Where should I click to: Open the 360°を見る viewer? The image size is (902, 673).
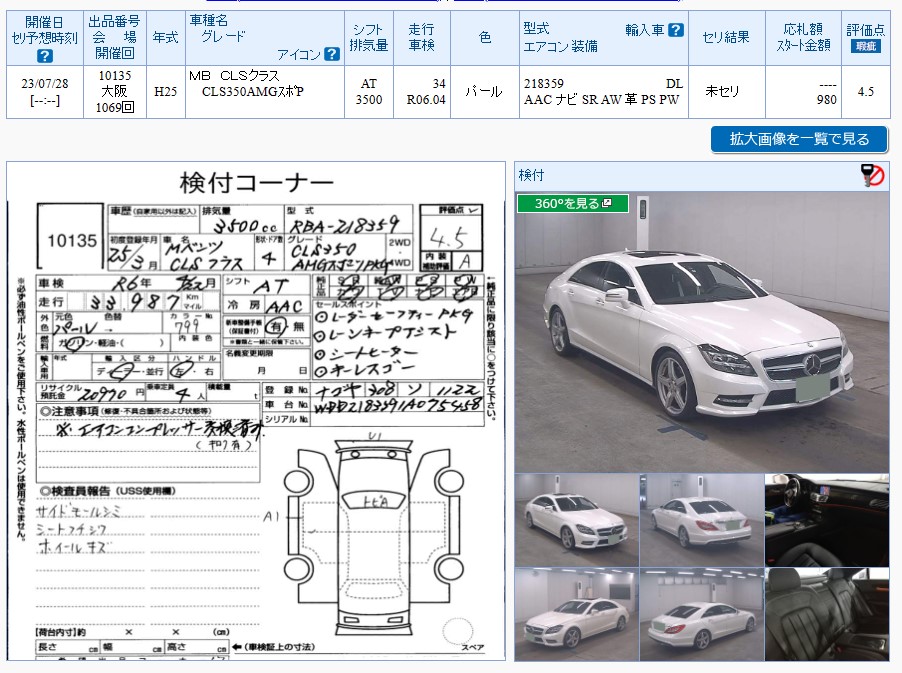[572, 204]
